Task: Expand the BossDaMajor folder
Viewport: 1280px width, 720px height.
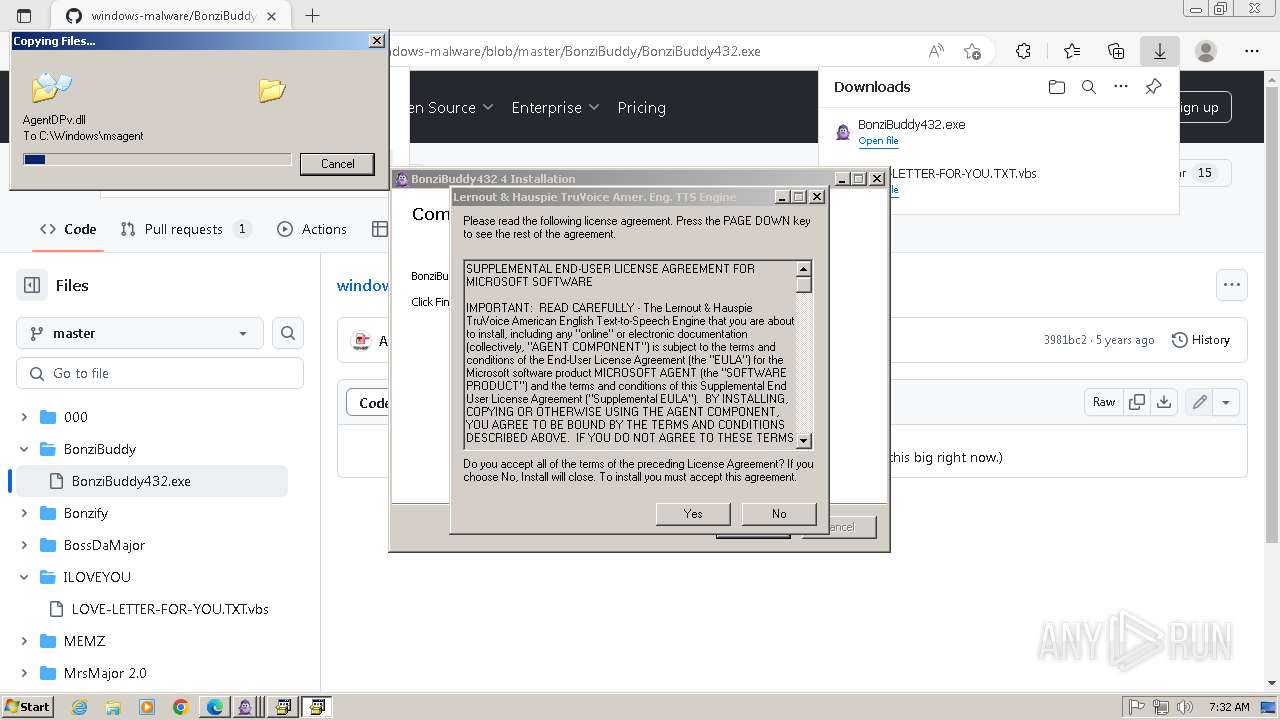Action: click(24, 545)
